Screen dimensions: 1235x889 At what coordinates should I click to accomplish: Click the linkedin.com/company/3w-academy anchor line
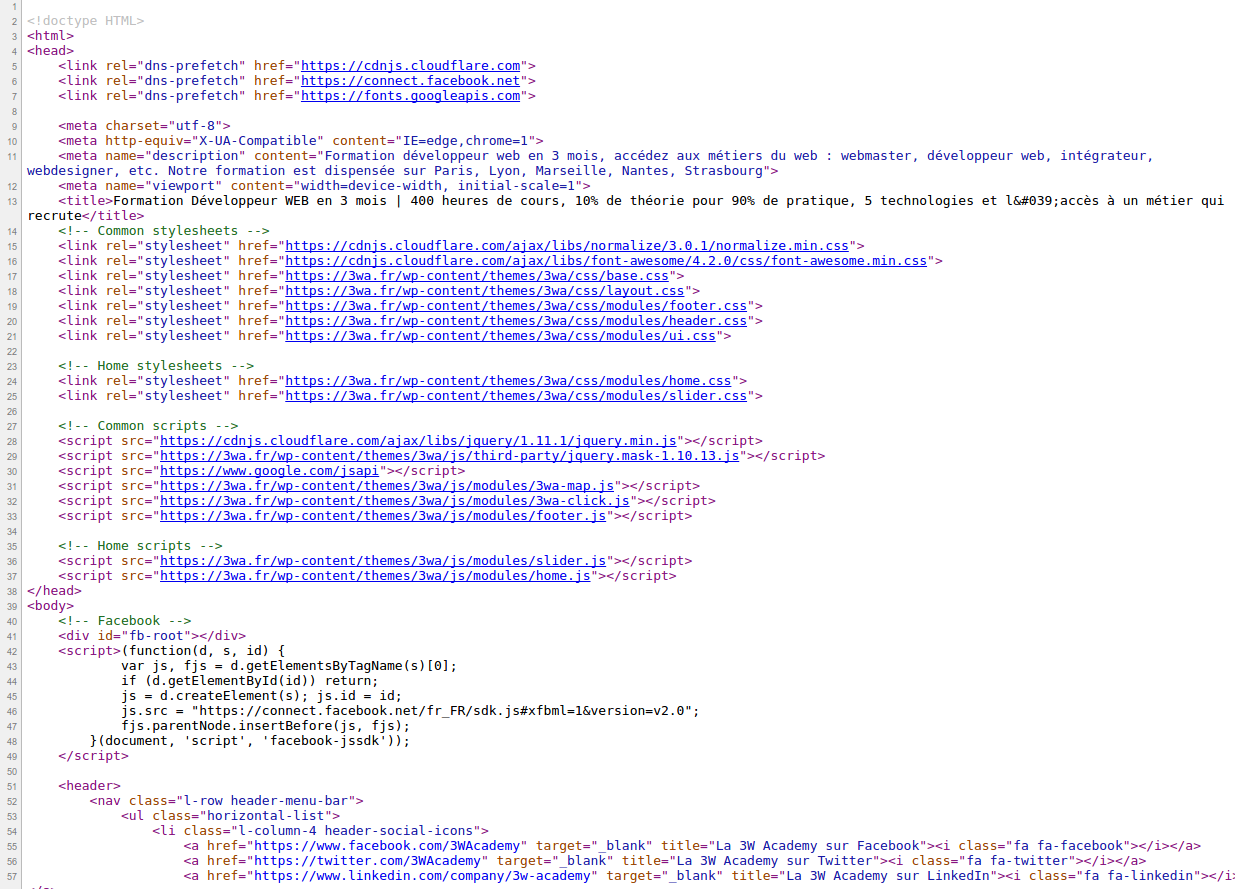(709, 875)
